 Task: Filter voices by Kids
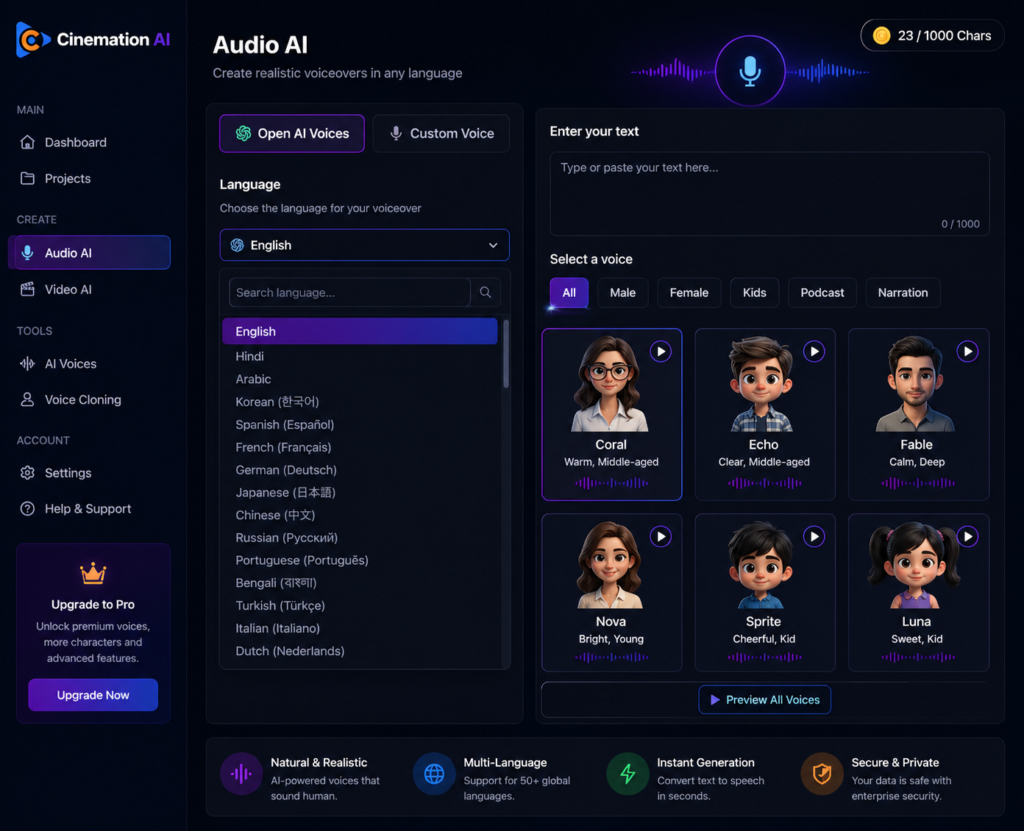754,293
